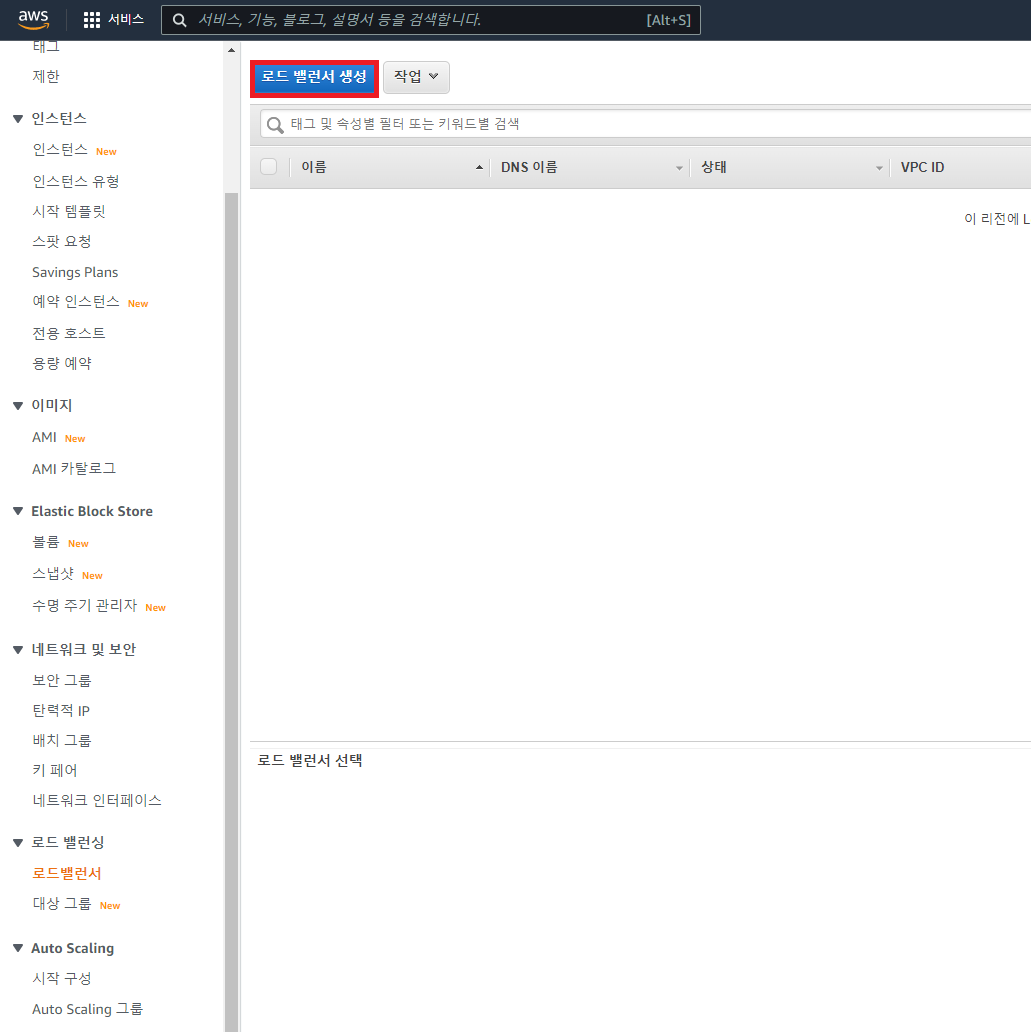Open AMI 카탈로그 in sidebar
Viewport: 1031px width, 1032px height.
[x=74, y=469]
